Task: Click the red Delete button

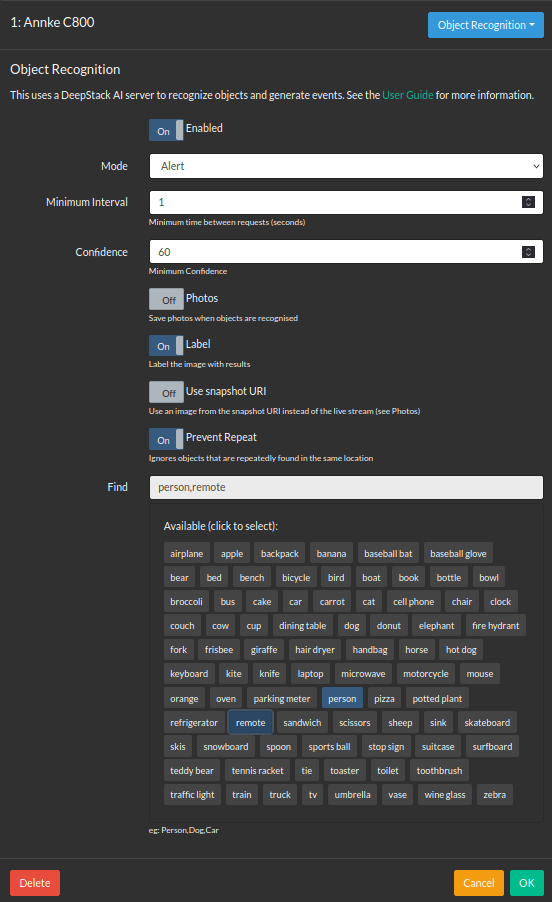Action: click(35, 883)
